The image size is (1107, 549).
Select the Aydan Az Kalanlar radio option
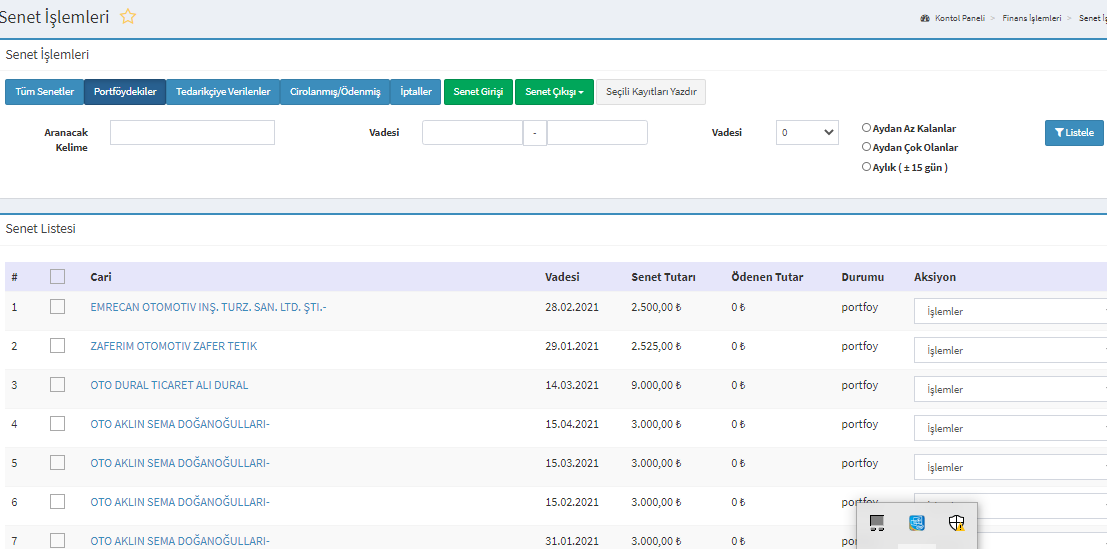[x=867, y=128]
